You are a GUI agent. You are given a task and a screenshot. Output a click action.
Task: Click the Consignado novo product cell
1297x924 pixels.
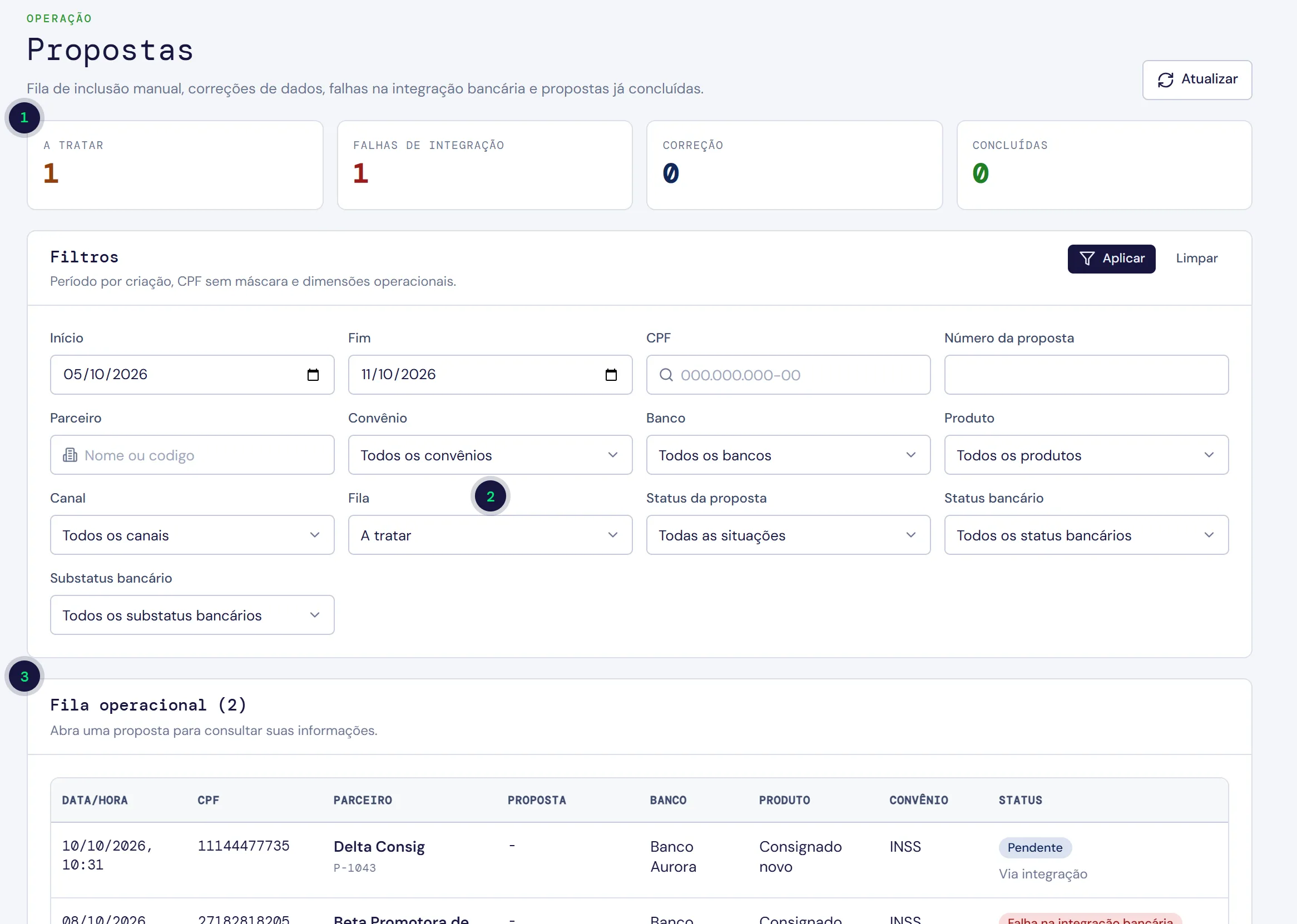coord(800,857)
